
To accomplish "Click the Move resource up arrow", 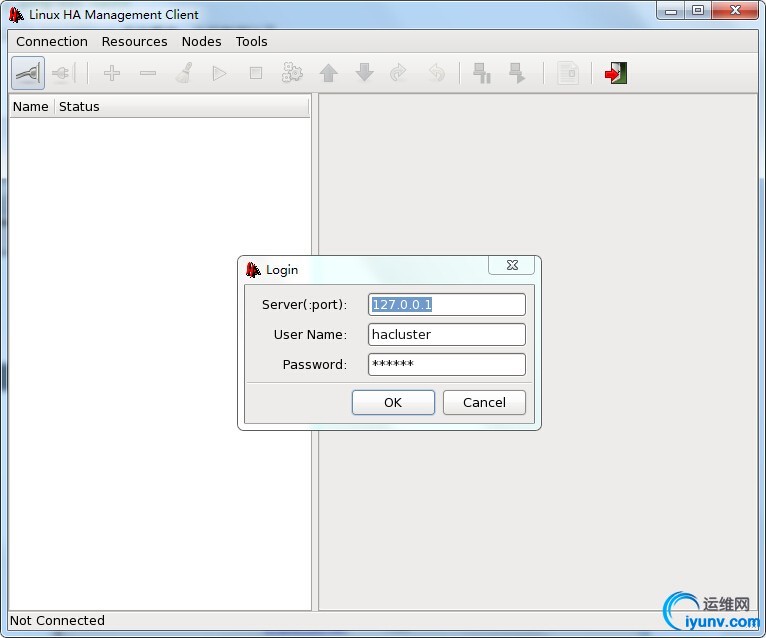I will pyautogui.click(x=328, y=73).
